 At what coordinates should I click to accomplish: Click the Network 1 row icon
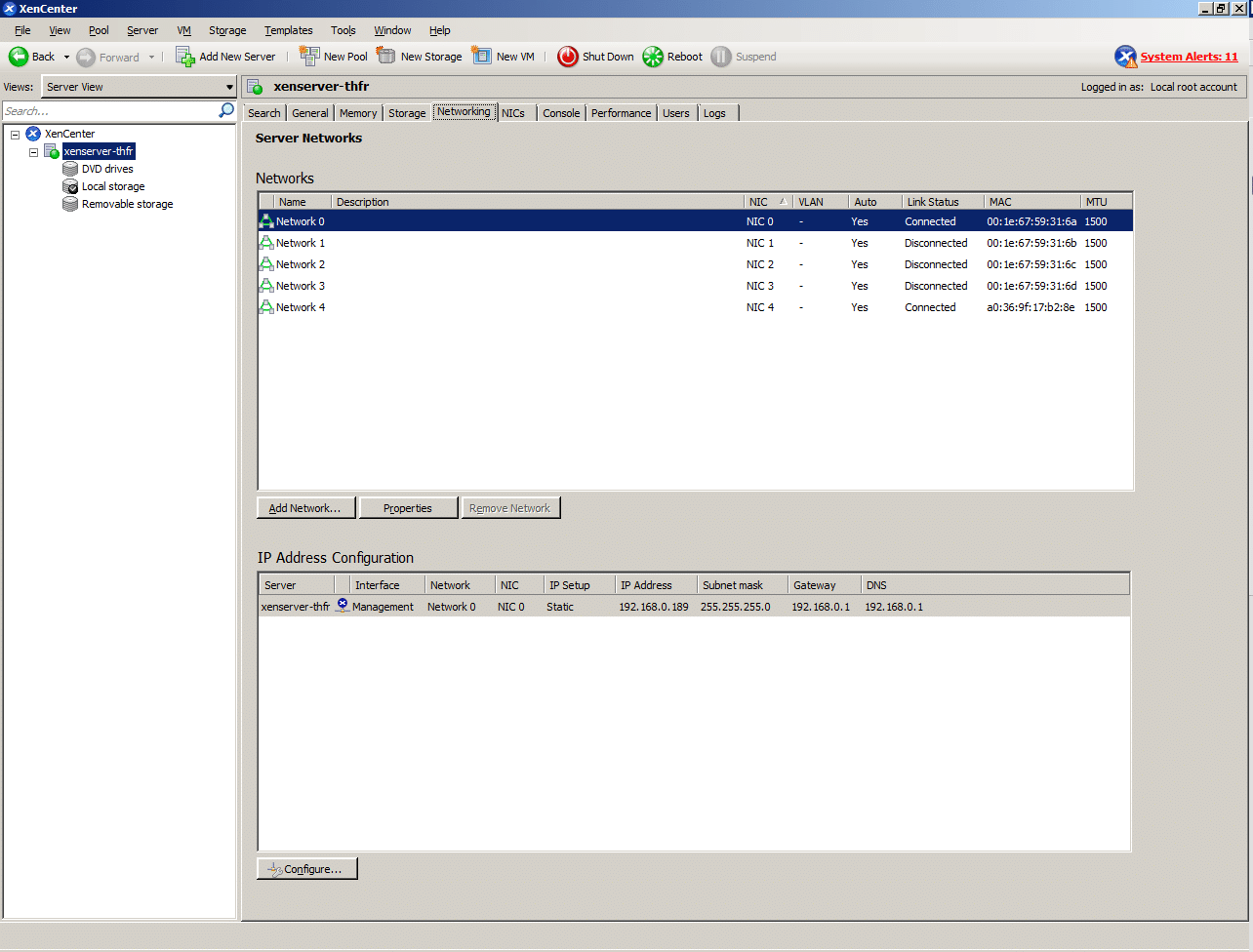(266, 243)
